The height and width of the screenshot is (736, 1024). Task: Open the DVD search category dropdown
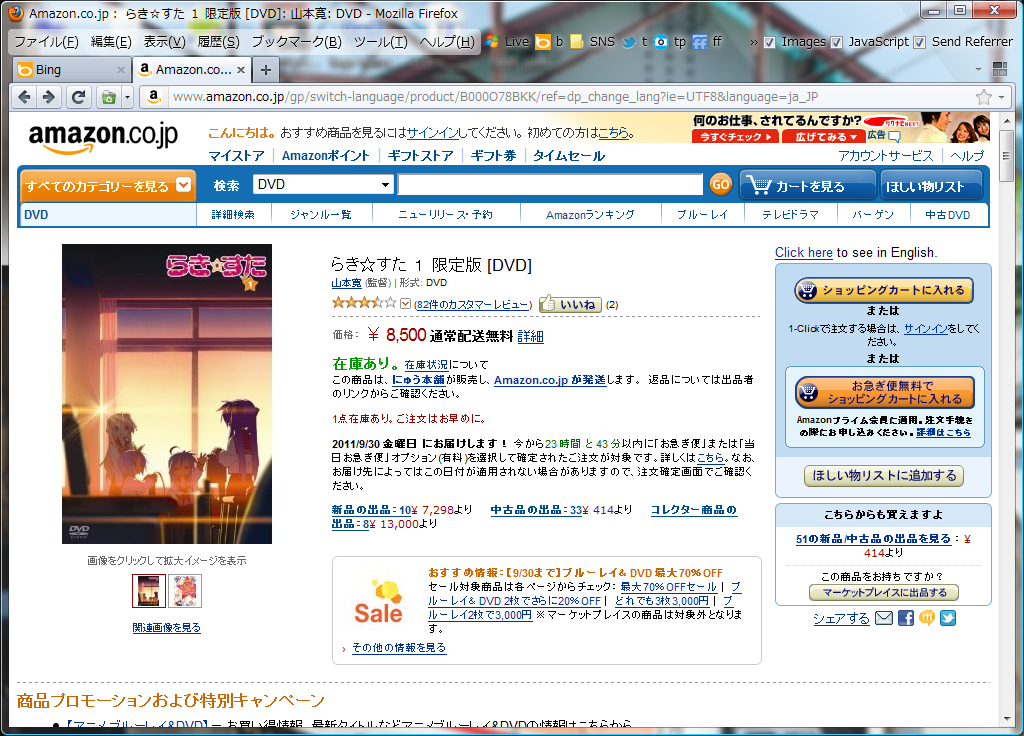pos(323,184)
